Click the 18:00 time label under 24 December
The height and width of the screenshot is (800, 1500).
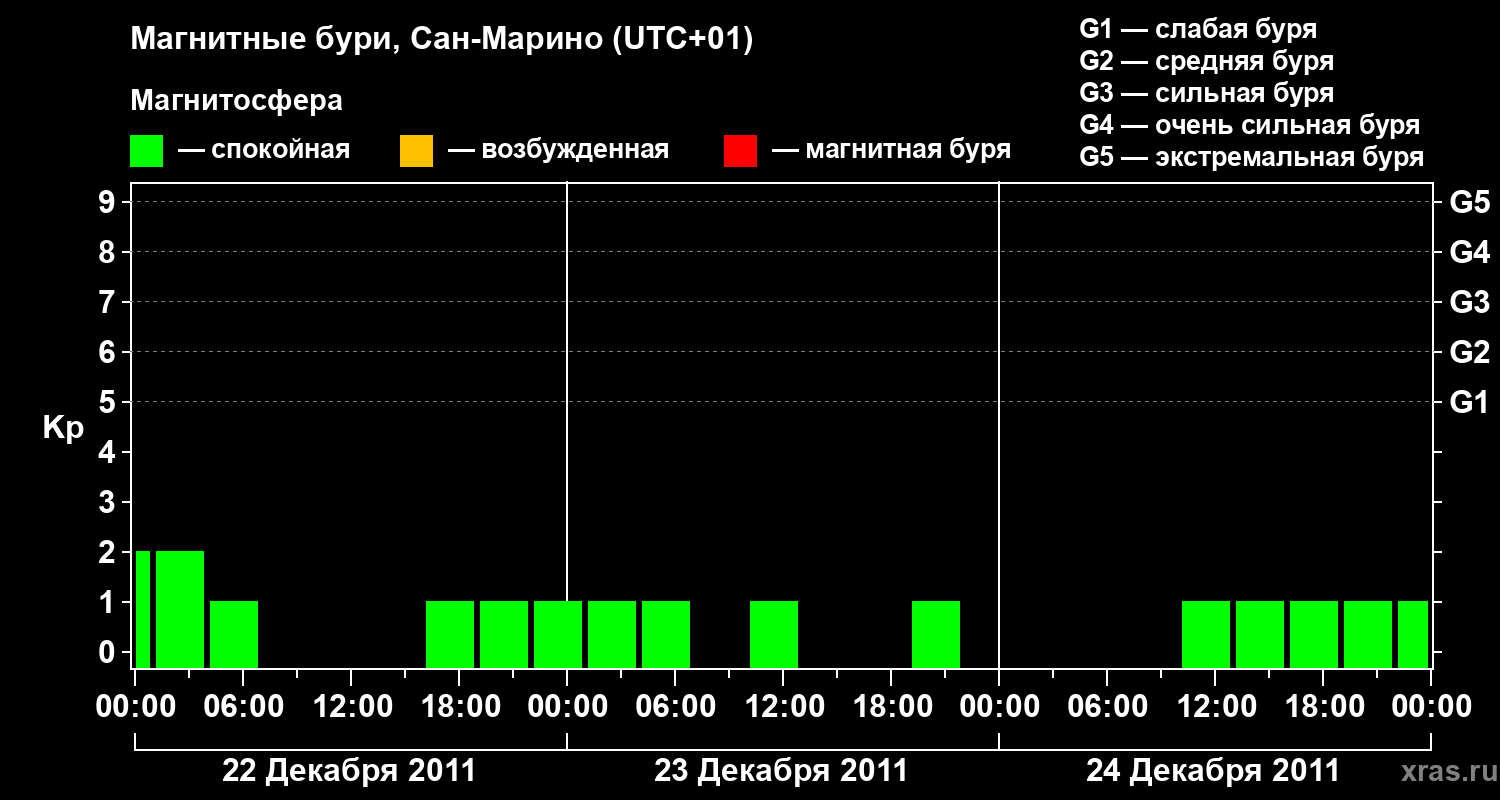(1323, 707)
